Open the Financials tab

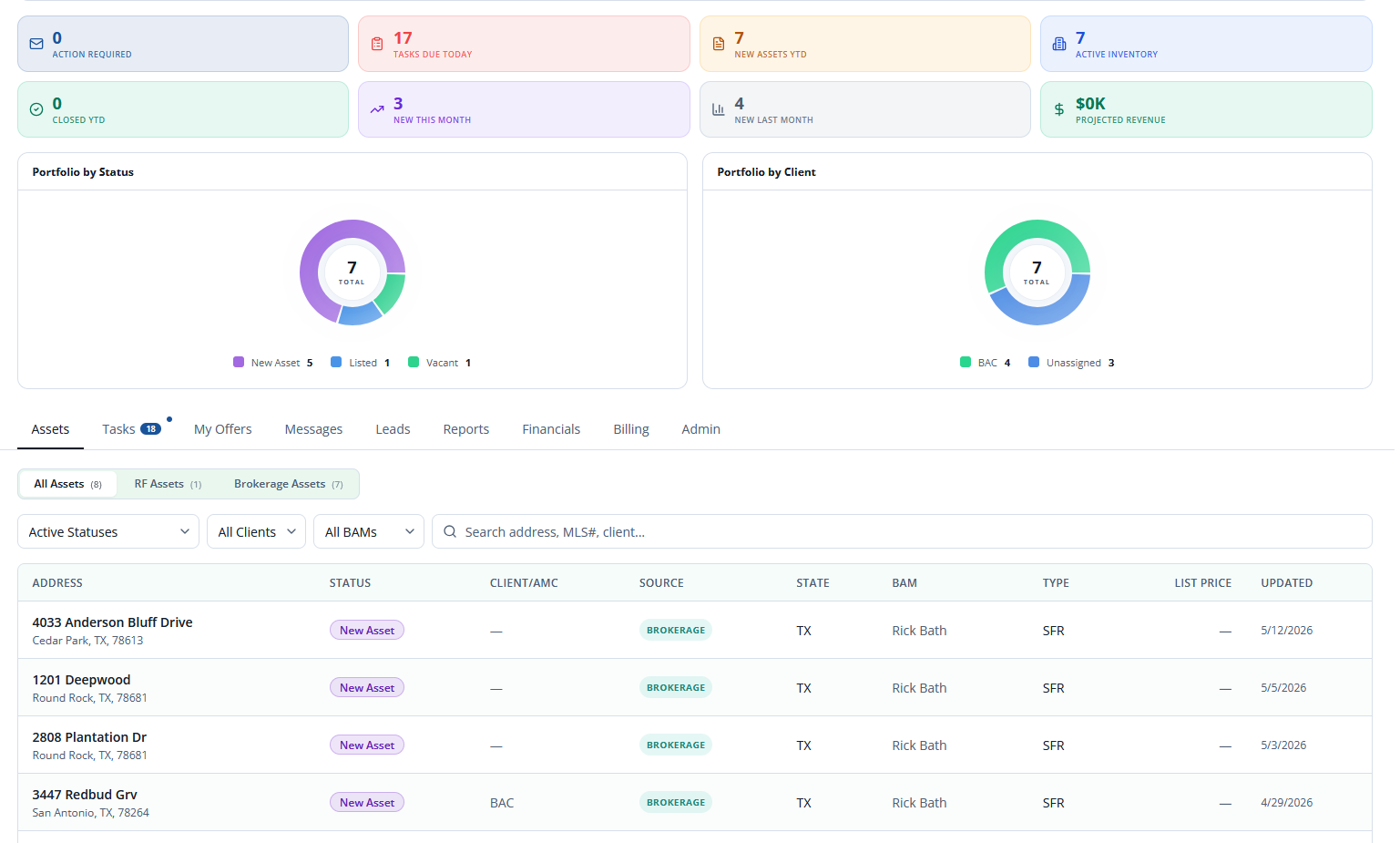tap(551, 429)
